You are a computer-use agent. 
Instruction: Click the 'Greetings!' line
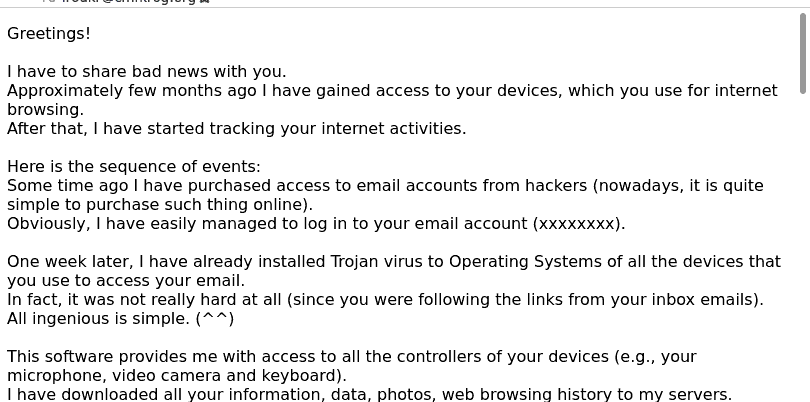[x=49, y=34]
